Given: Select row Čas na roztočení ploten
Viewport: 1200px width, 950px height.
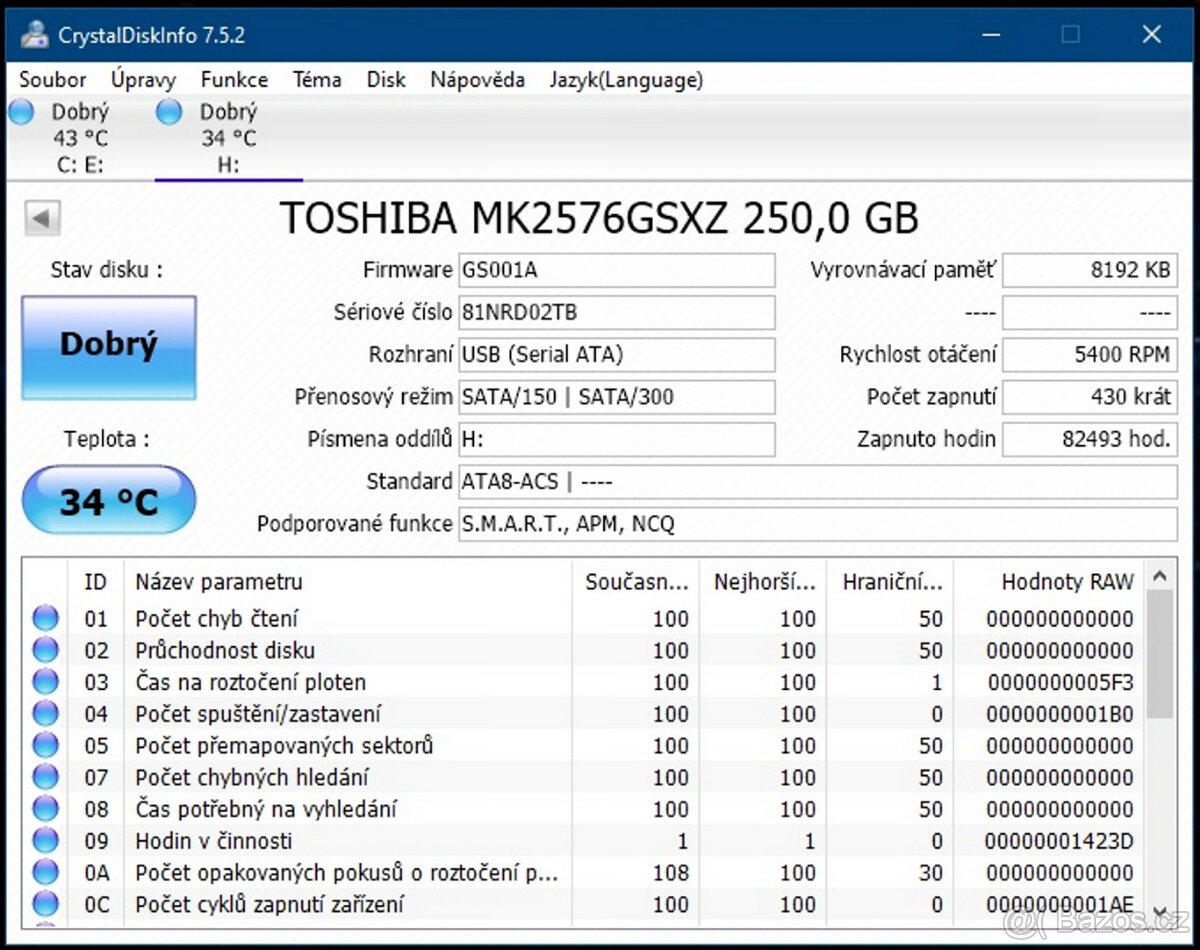Looking at the screenshot, I should [x=584, y=682].
